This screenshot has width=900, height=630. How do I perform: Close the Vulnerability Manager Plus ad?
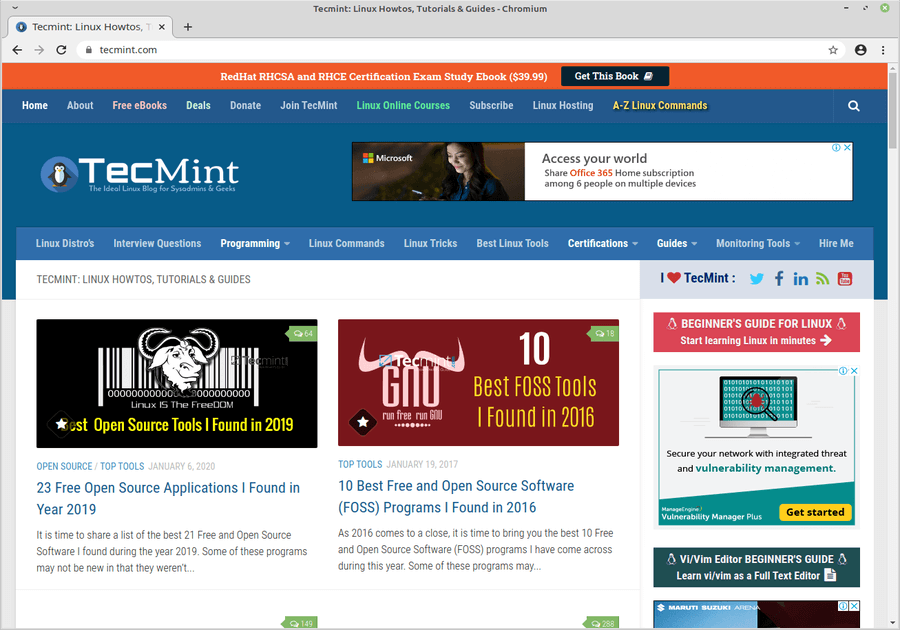[x=854, y=371]
